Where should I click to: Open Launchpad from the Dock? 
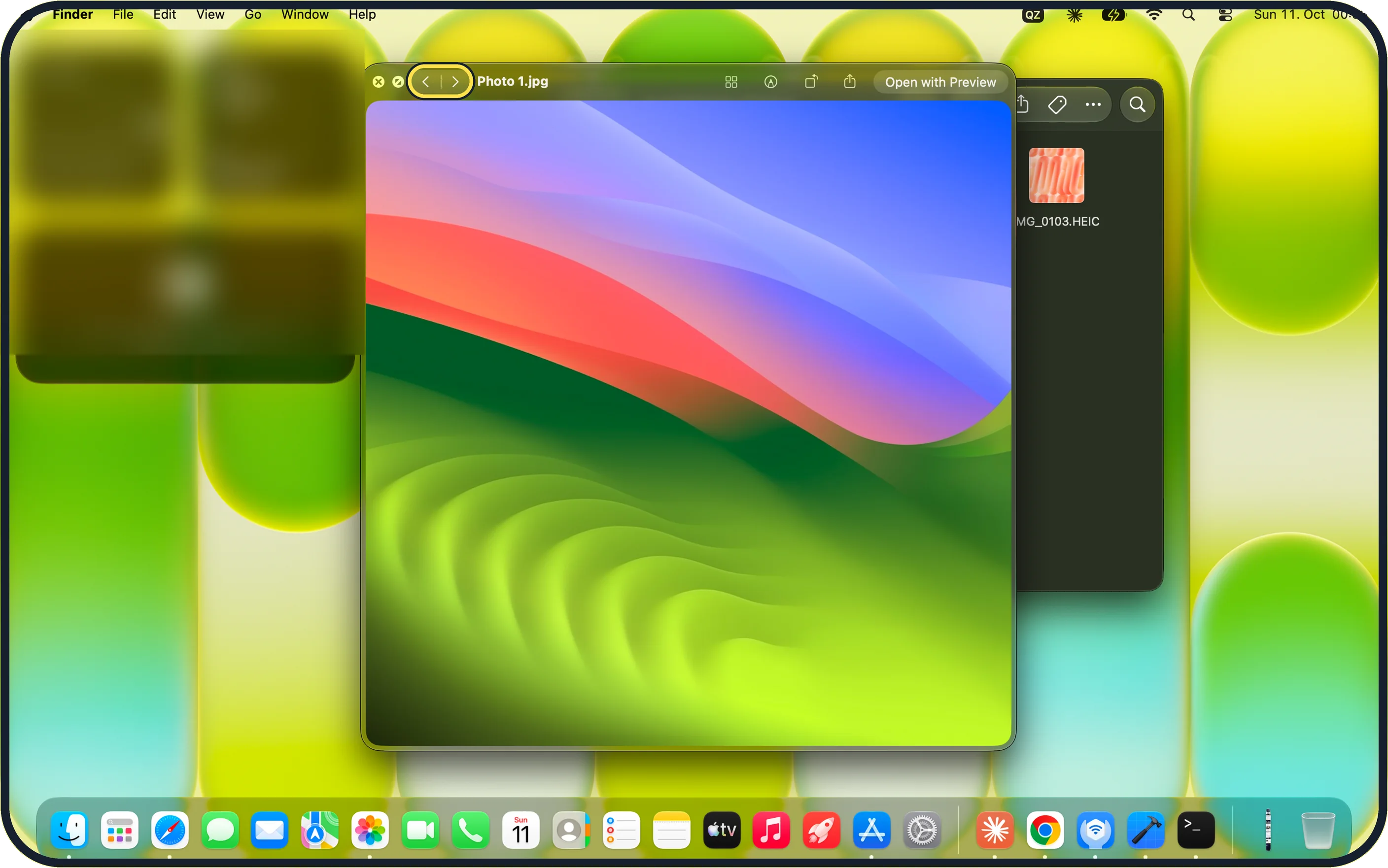tap(119, 830)
